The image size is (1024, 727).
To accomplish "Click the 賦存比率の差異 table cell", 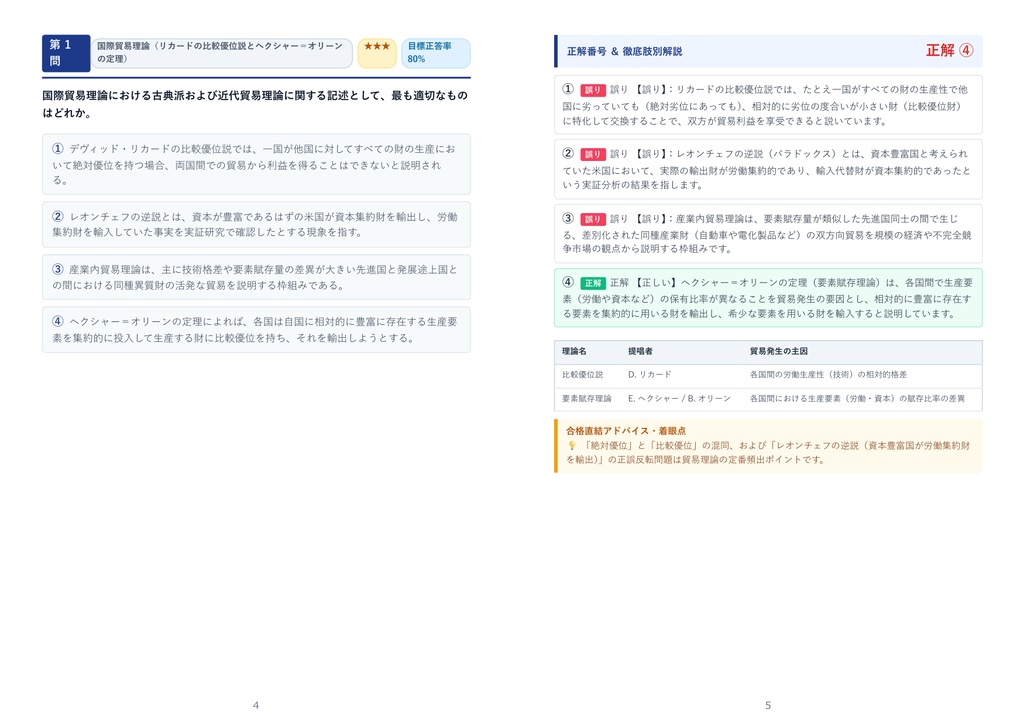I will coord(857,398).
